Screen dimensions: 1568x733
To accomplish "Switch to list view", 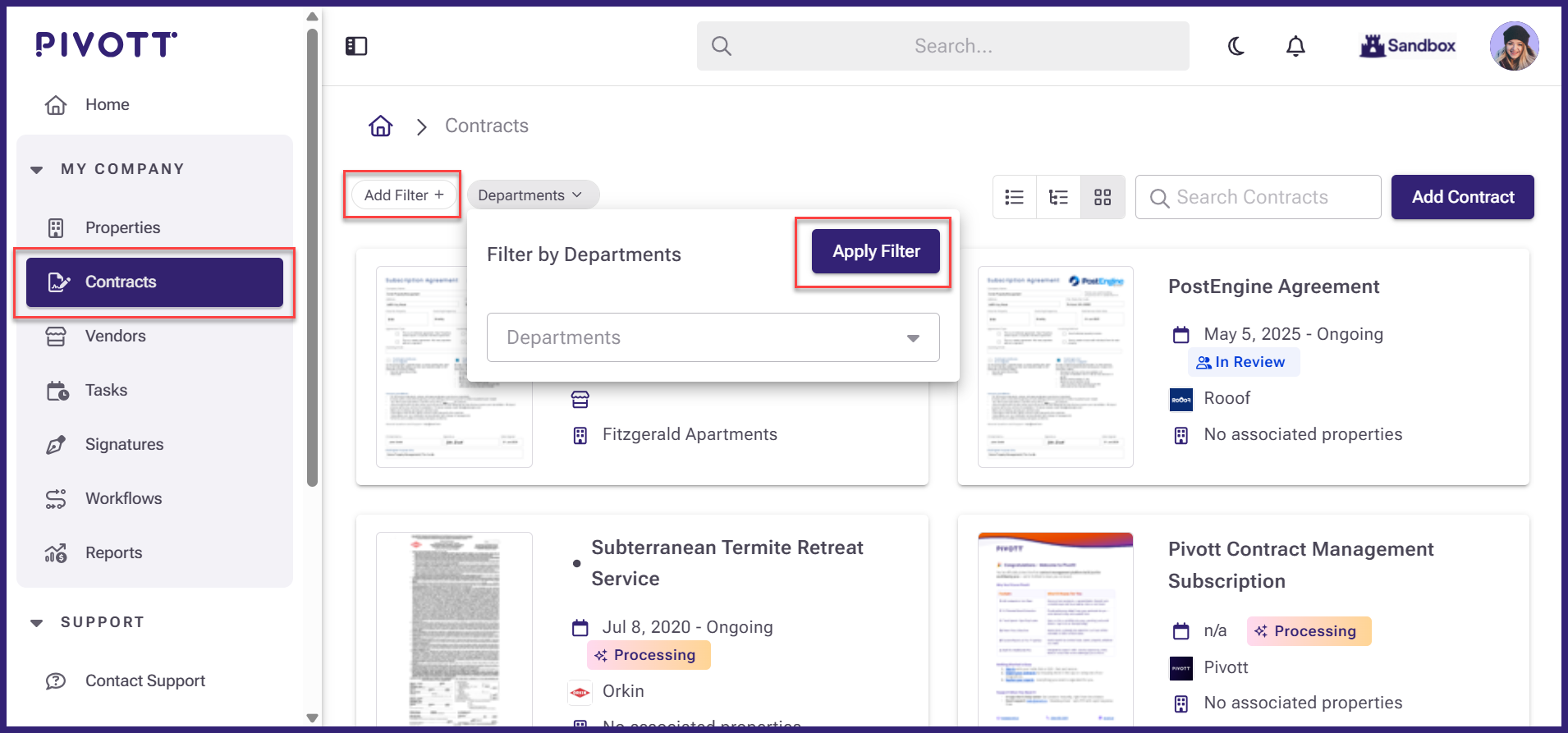I will click(x=1015, y=197).
